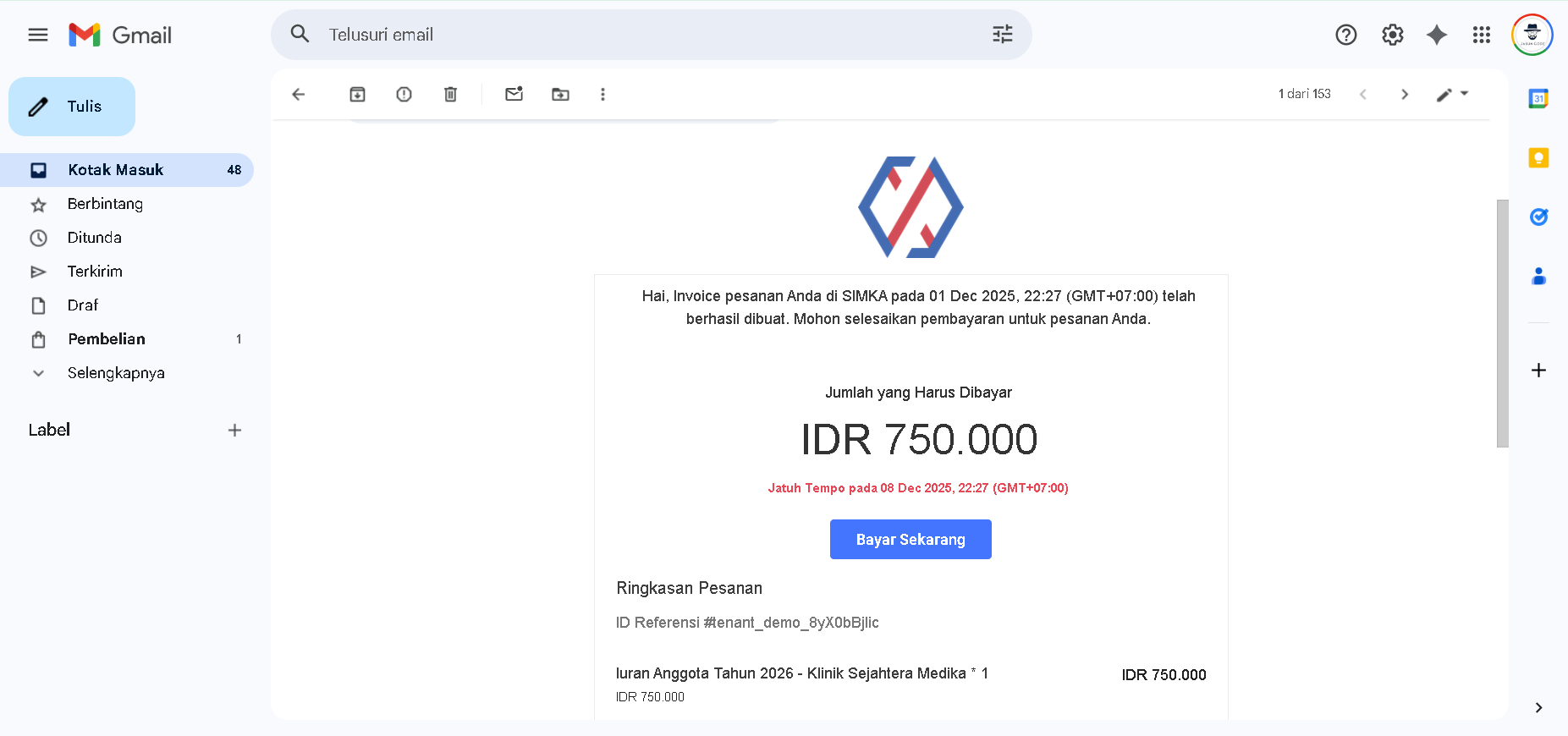Click the Bayar Sekarang button
1568x736 pixels.
click(x=911, y=539)
